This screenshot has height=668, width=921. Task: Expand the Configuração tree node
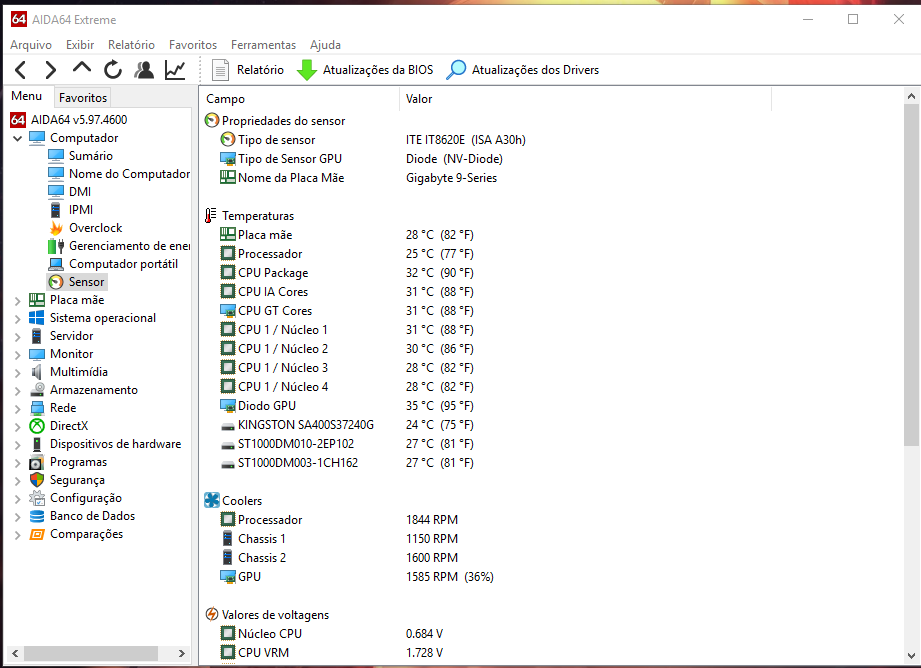click(18, 499)
